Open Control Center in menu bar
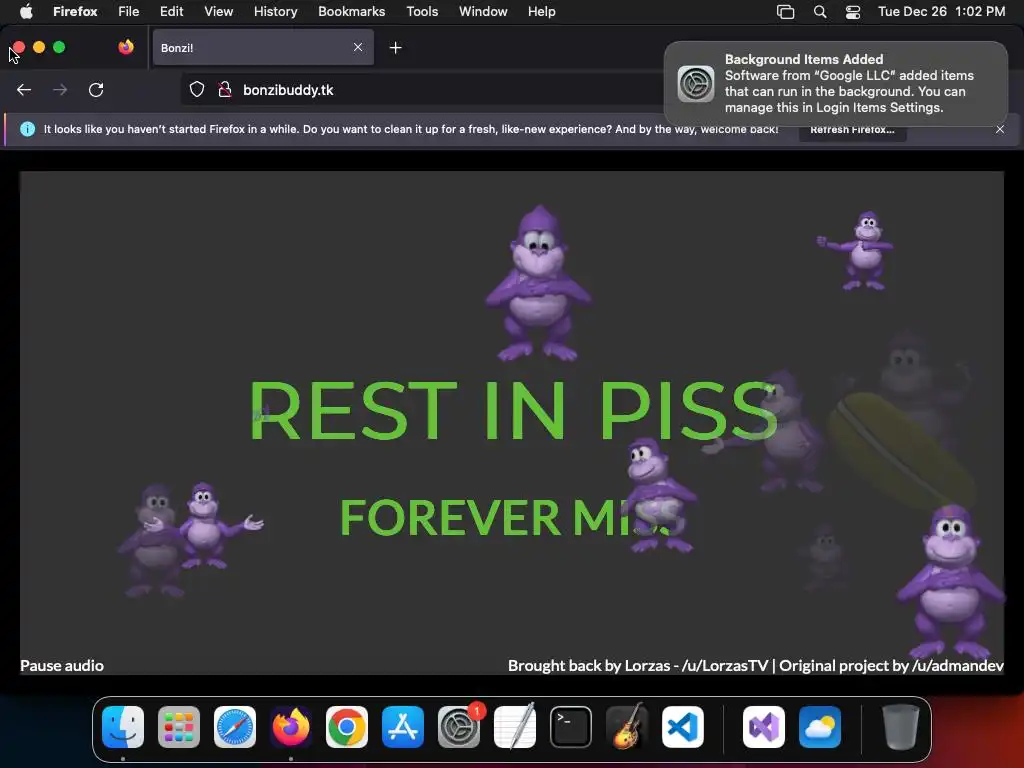Viewport: 1024px width, 768px height. (x=852, y=11)
